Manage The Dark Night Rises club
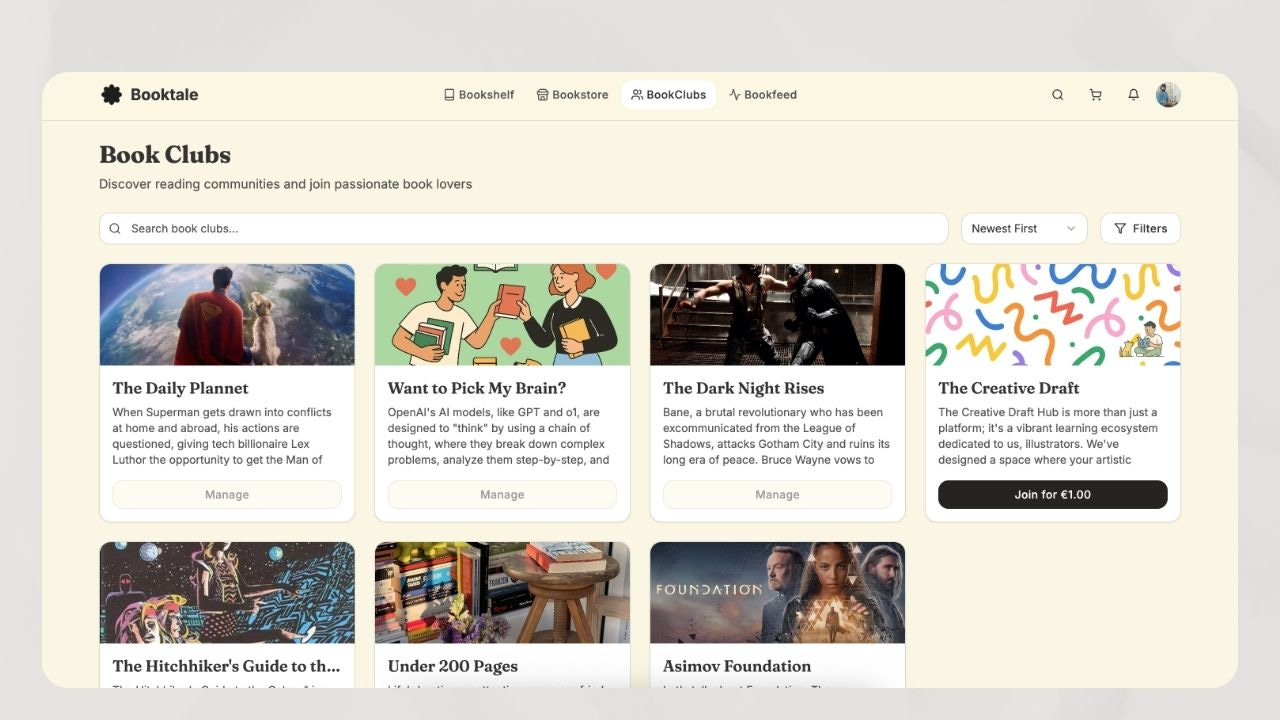The height and width of the screenshot is (720, 1280). tap(777, 495)
